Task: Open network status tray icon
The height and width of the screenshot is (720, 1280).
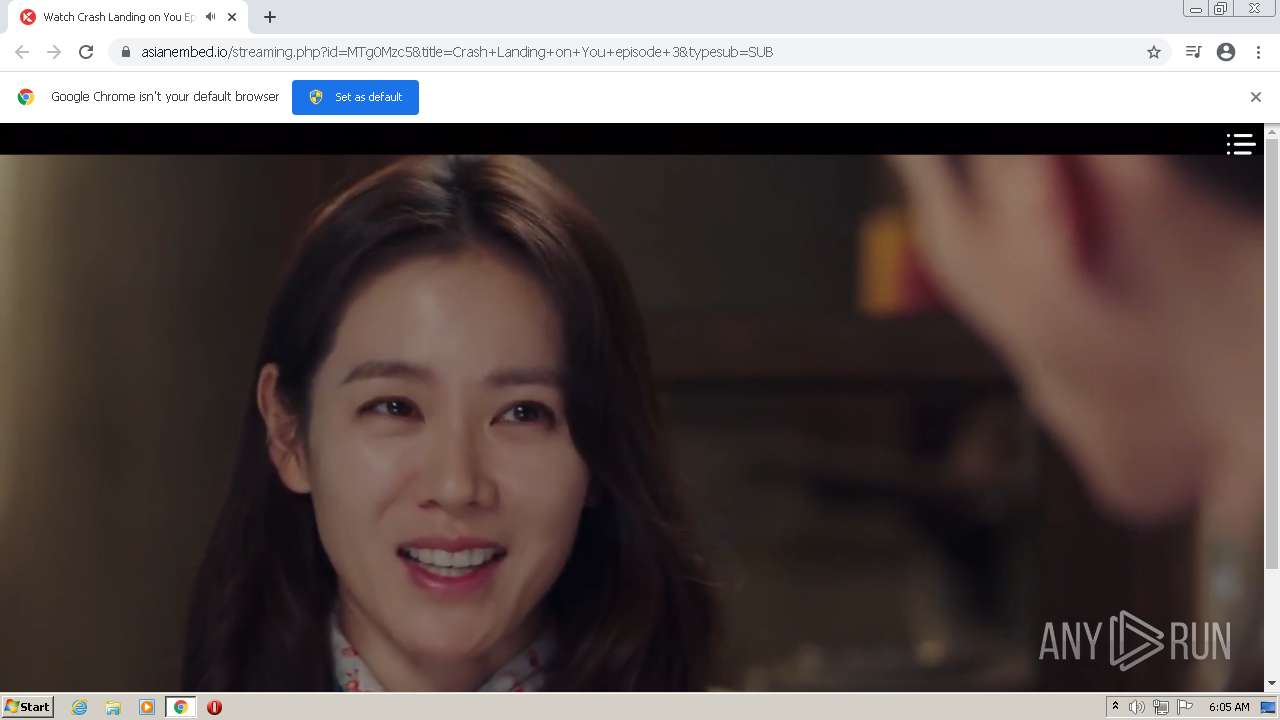Action: coord(1161,707)
